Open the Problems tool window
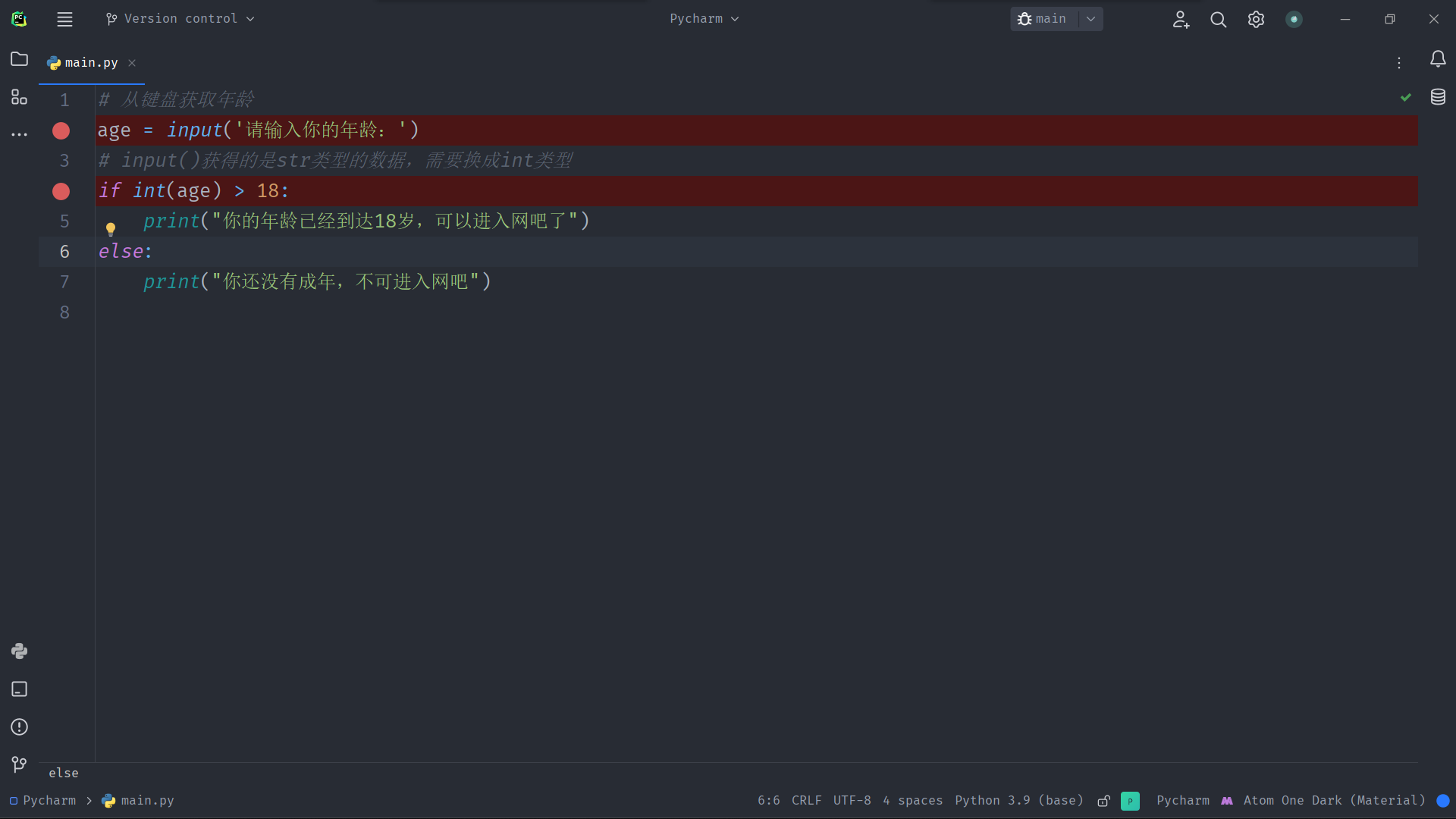This screenshot has width=1456, height=819. click(19, 727)
